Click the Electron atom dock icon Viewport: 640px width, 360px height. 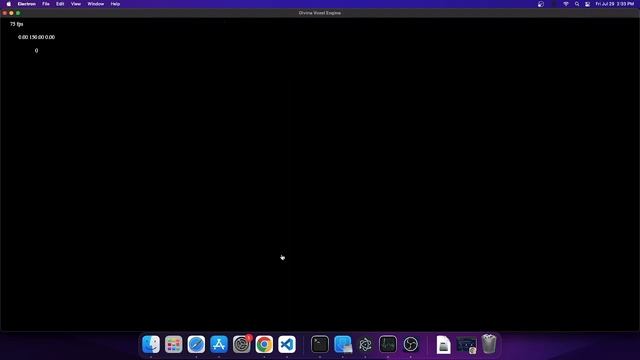click(365, 344)
